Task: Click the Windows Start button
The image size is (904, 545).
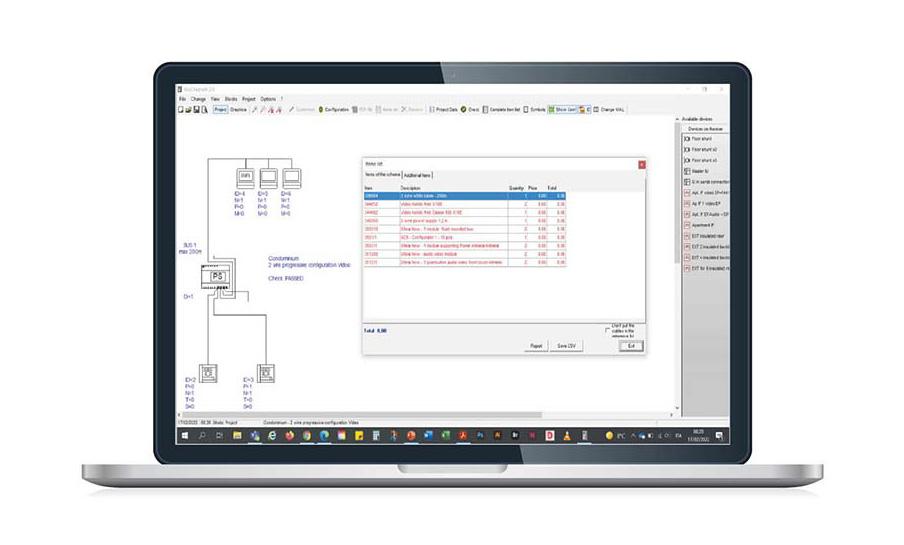Action: click(185, 435)
